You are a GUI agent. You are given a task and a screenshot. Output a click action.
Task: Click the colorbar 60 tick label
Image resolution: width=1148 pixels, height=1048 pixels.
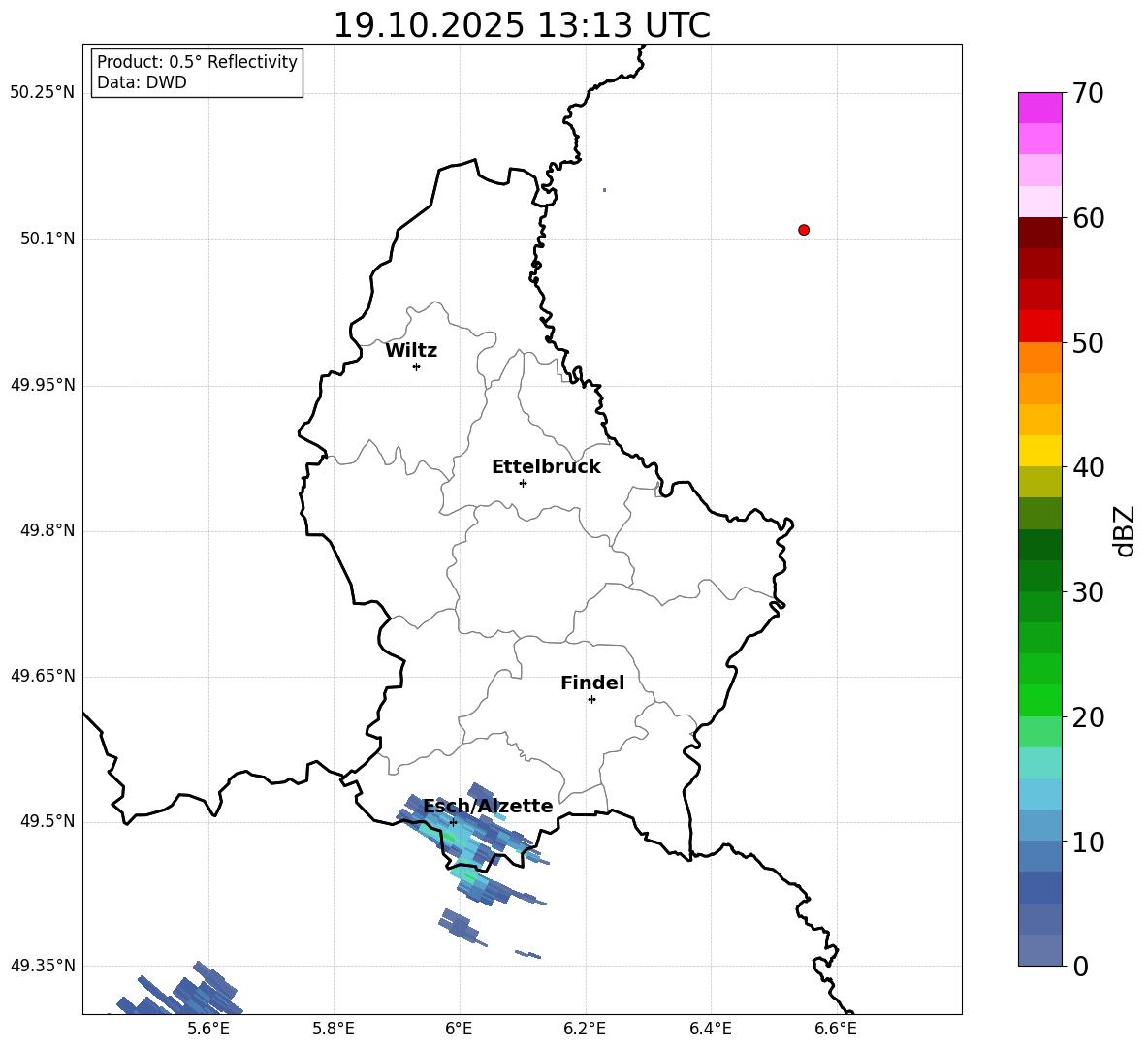(x=1089, y=218)
